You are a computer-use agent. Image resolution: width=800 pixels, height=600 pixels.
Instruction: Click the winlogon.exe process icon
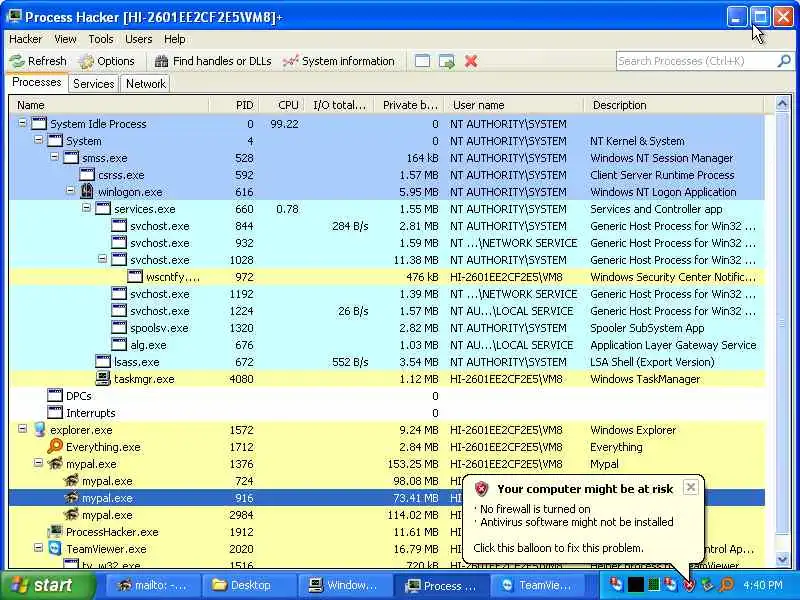(87, 192)
